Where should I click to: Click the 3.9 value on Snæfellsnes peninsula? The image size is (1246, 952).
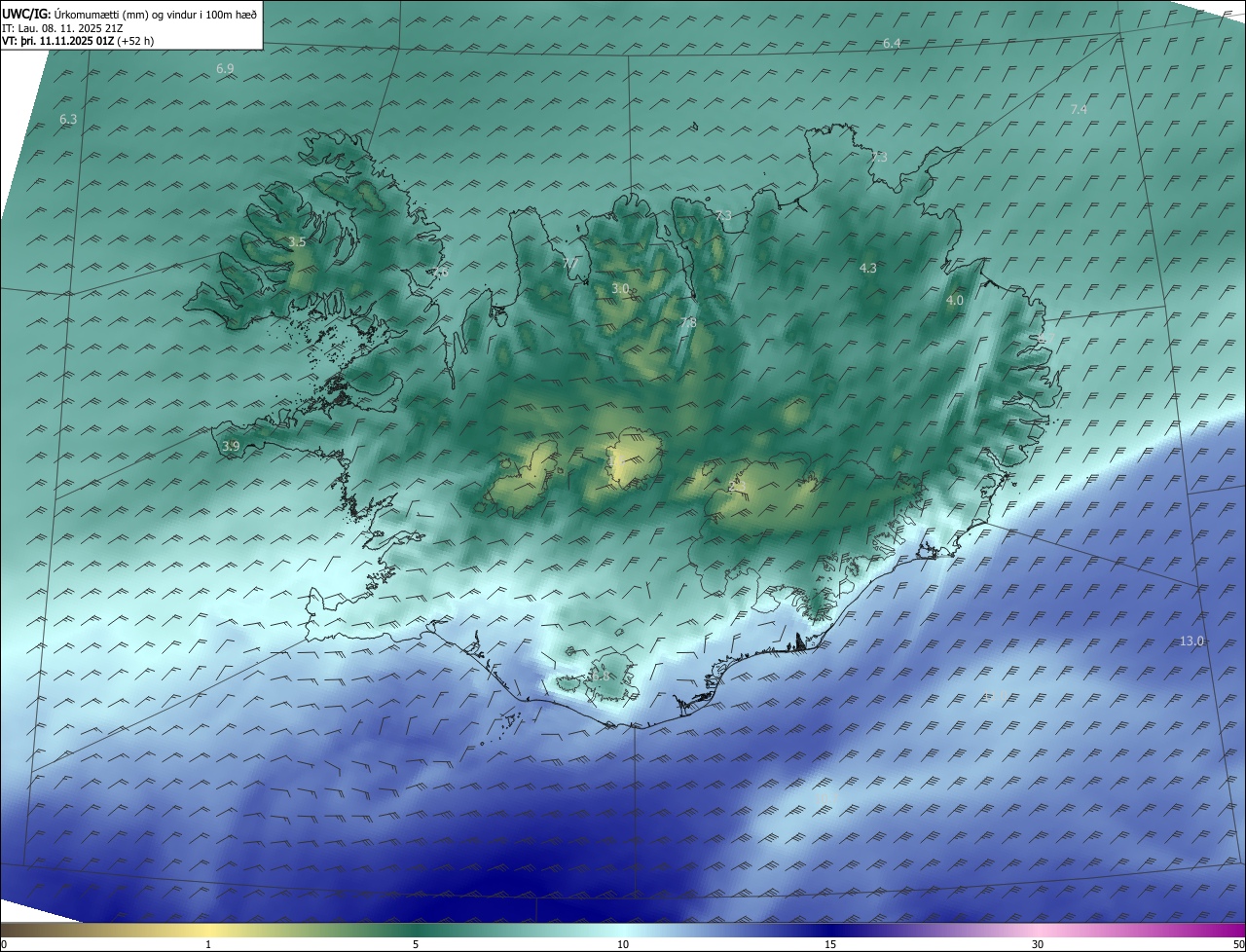coord(231,447)
